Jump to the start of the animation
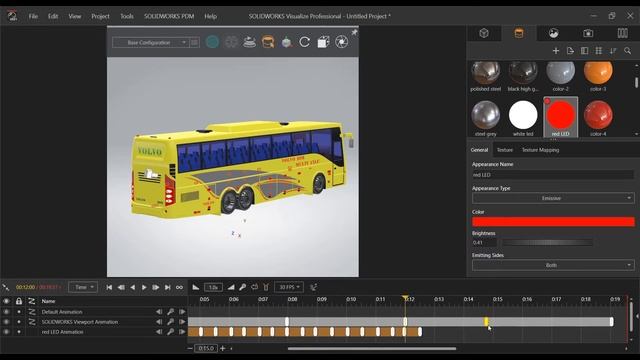Viewport: 640px width, 360px height. click(x=109, y=287)
